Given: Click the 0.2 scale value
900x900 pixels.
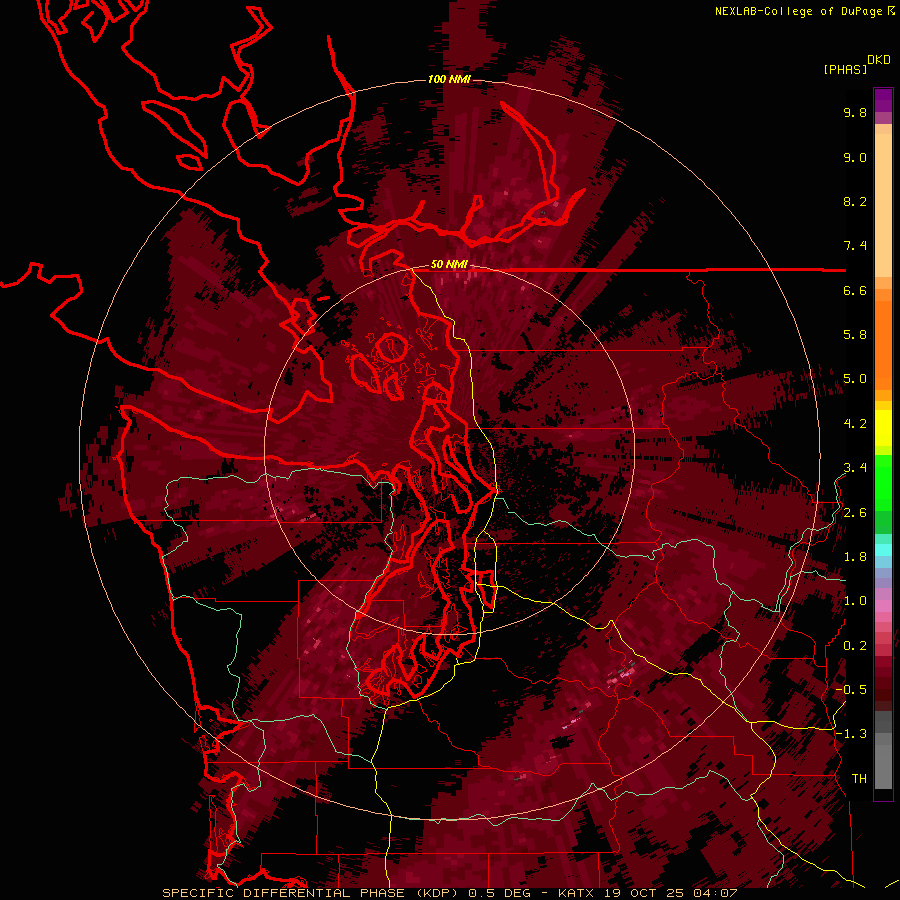Looking at the screenshot, I should [x=855, y=646].
